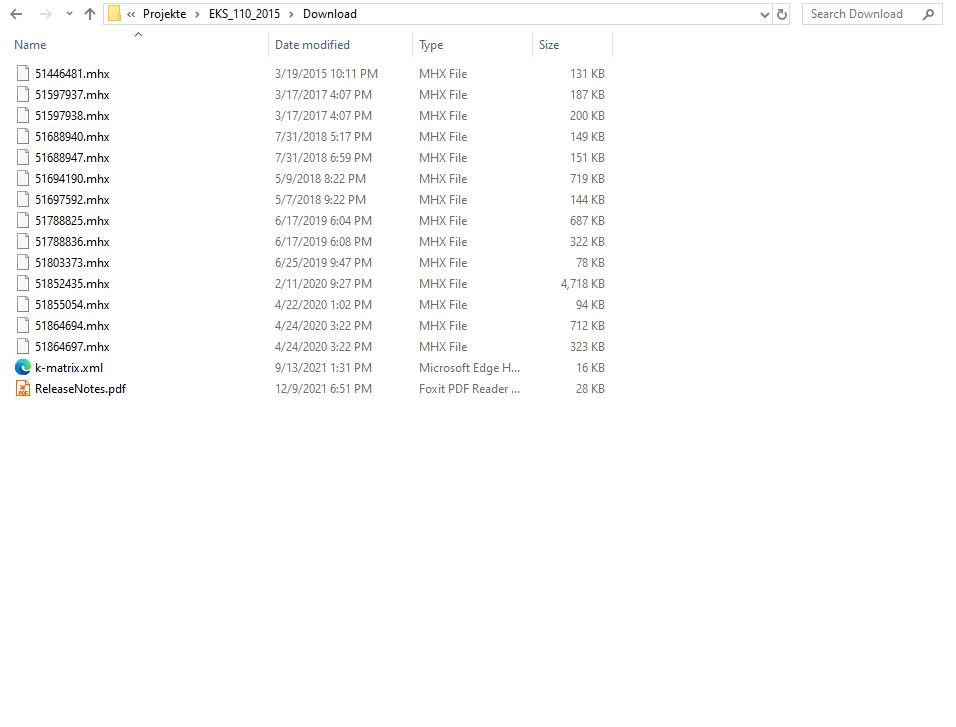Screen dimensions: 956x727
Task: Select the file name 51688940.mhx
Action: click(x=72, y=137)
